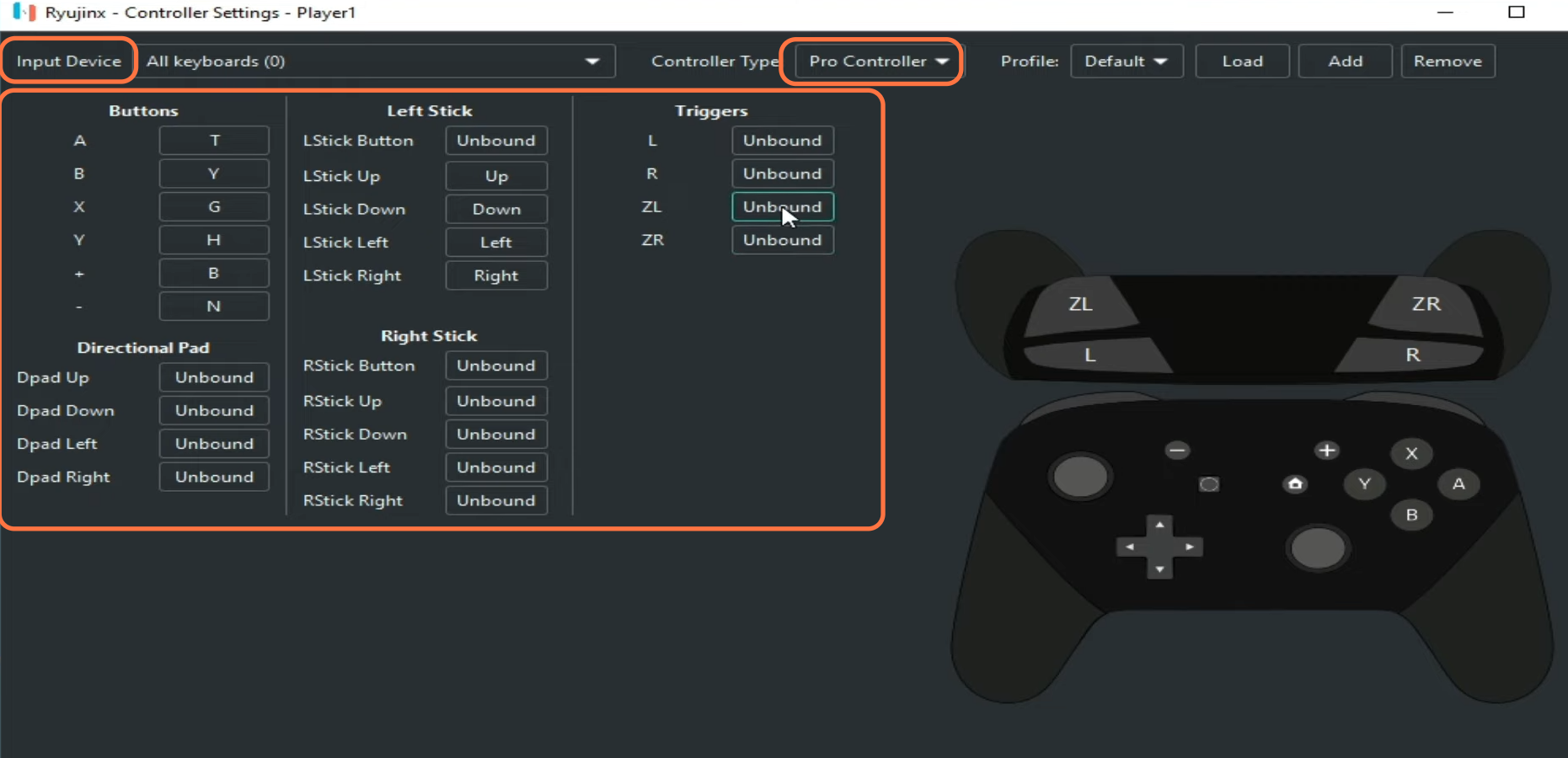This screenshot has width=1568, height=758.
Task: Rebind the minus button mapped to N
Action: [x=214, y=307]
